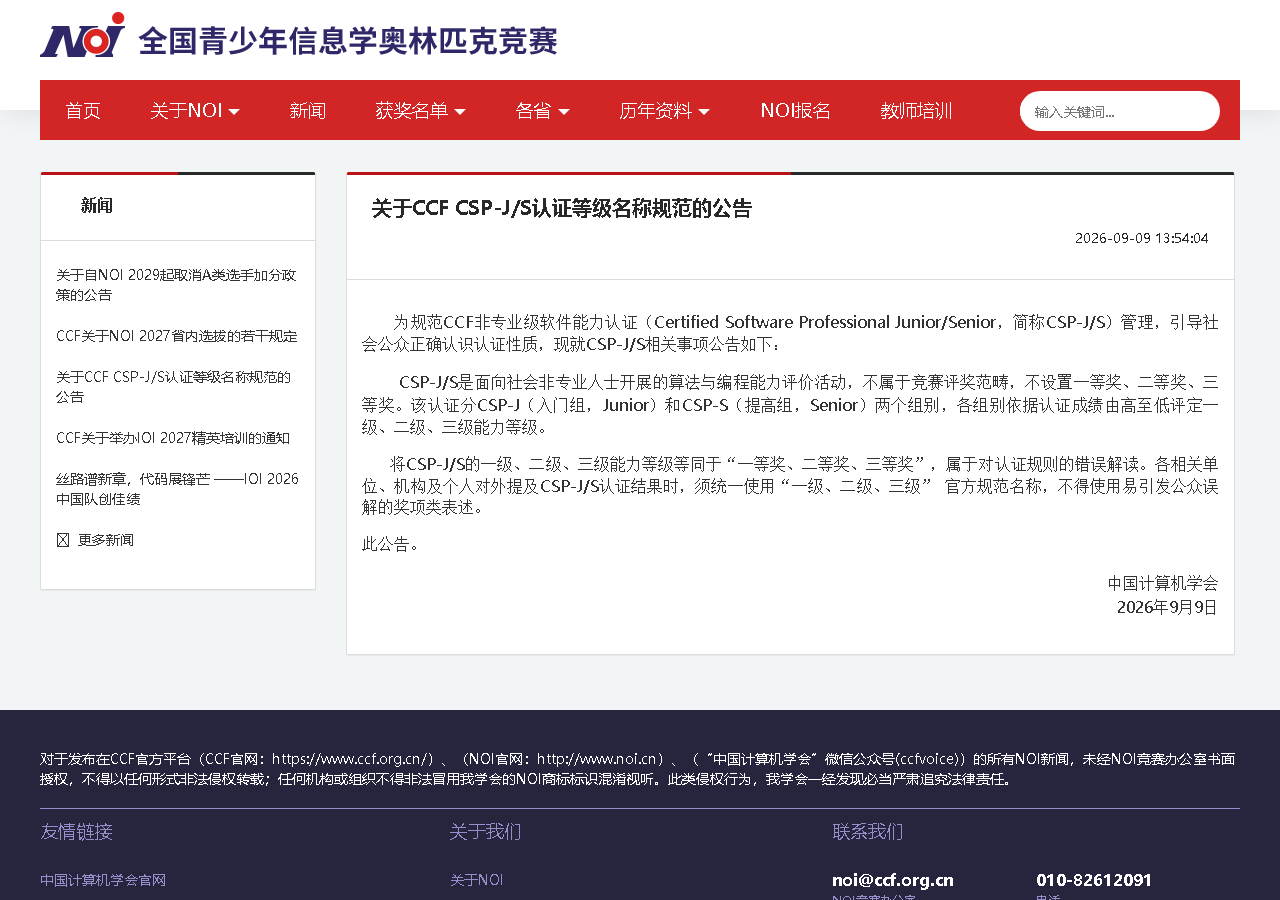Go to 教师培训 in the navigation bar

point(916,111)
